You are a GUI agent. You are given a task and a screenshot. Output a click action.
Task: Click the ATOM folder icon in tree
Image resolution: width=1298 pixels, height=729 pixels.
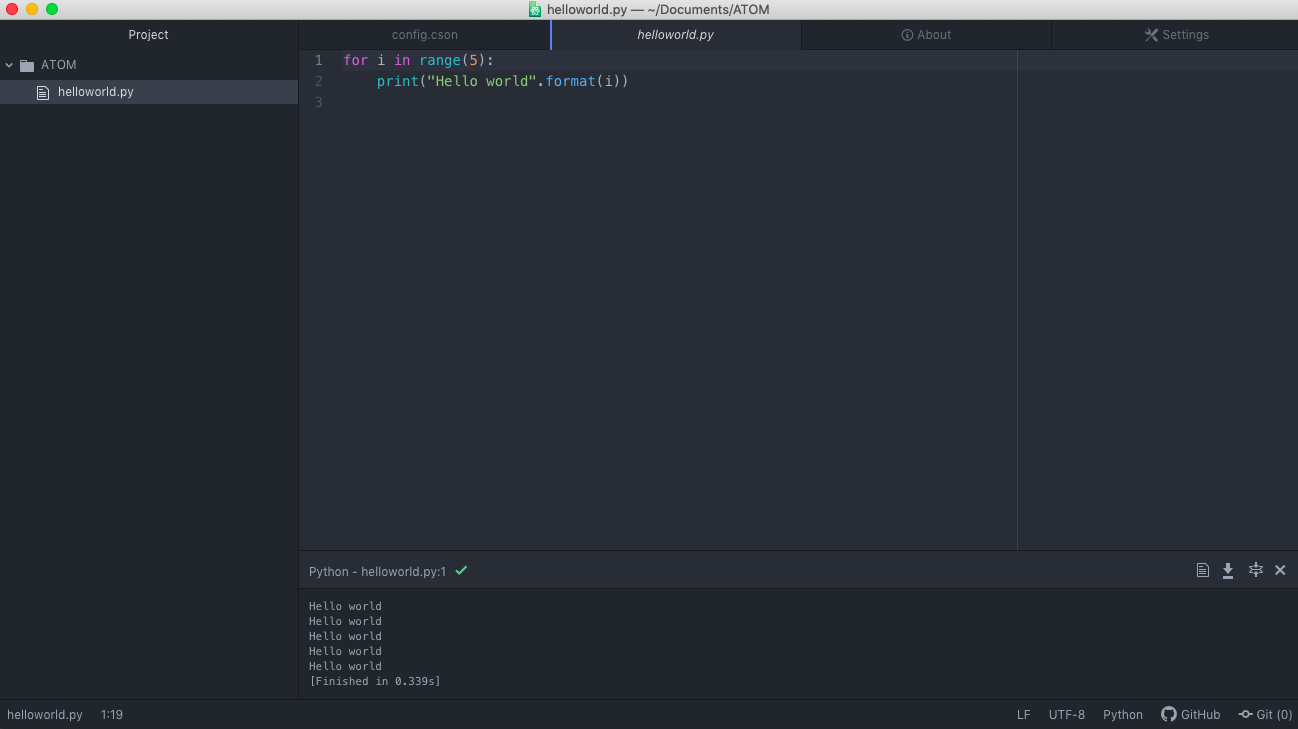point(27,65)
